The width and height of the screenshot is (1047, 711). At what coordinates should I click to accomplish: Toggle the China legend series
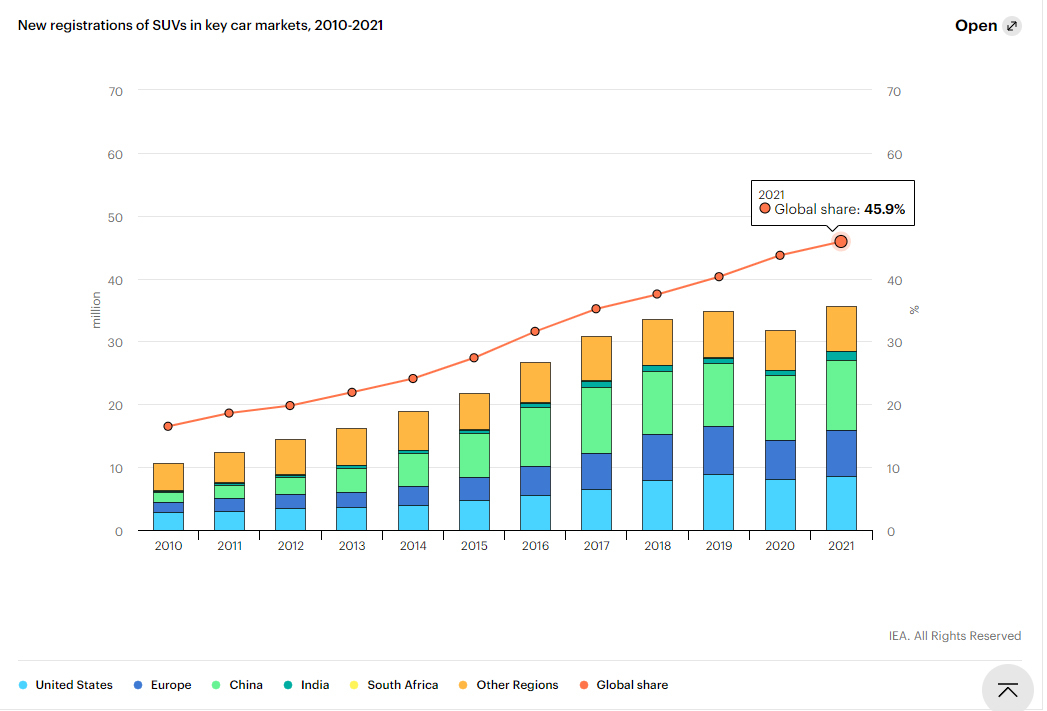tap(237, 685)
